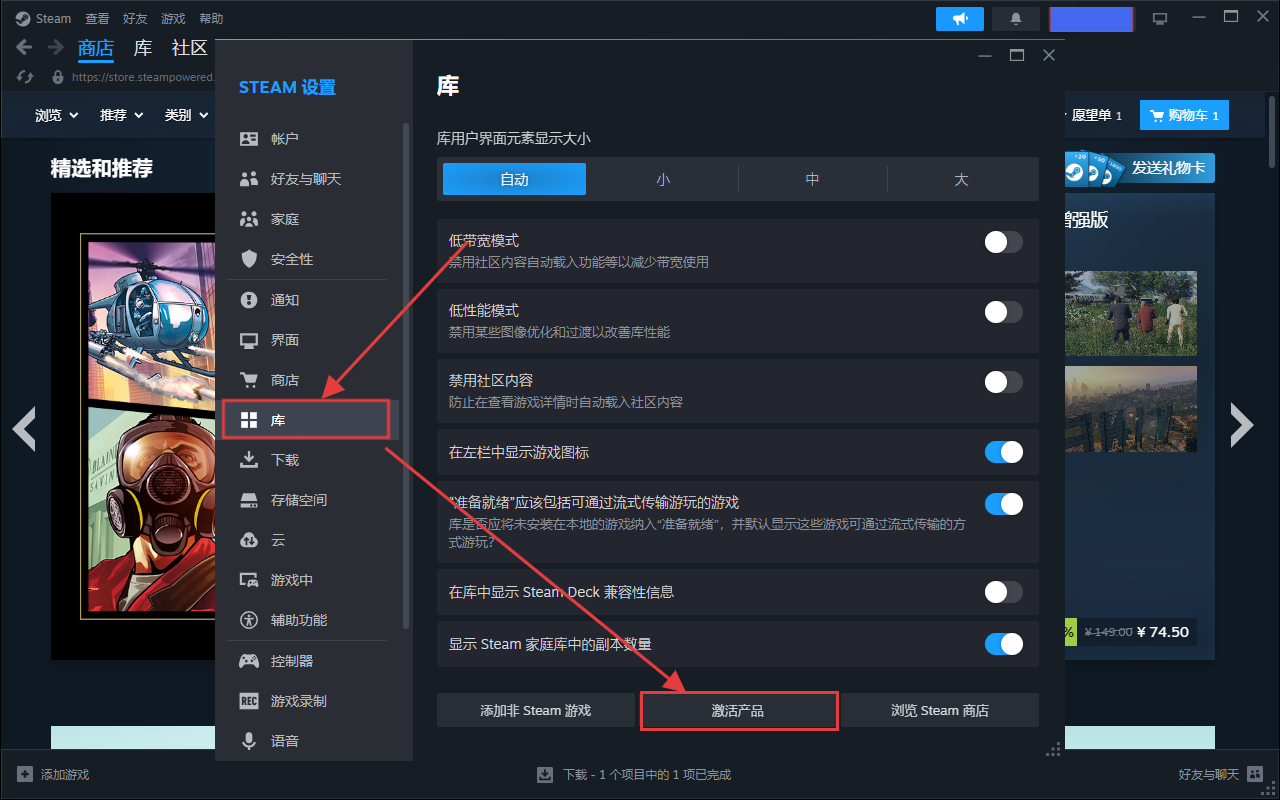Open the 购物车 cart button
The width and height of the screenshot is (1280, 800).
pos(1185,116)
